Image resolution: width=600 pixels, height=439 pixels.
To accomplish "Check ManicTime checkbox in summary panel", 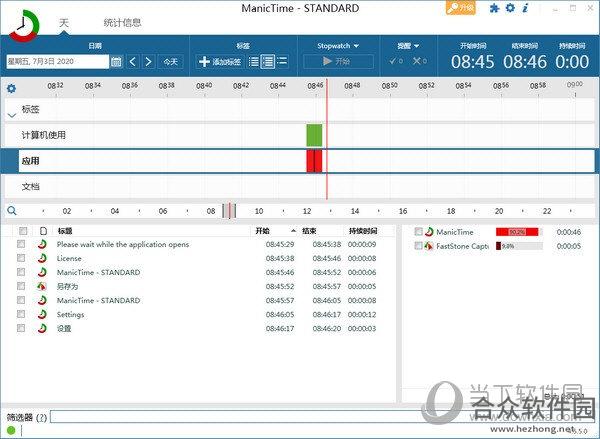I will (419, 232).
